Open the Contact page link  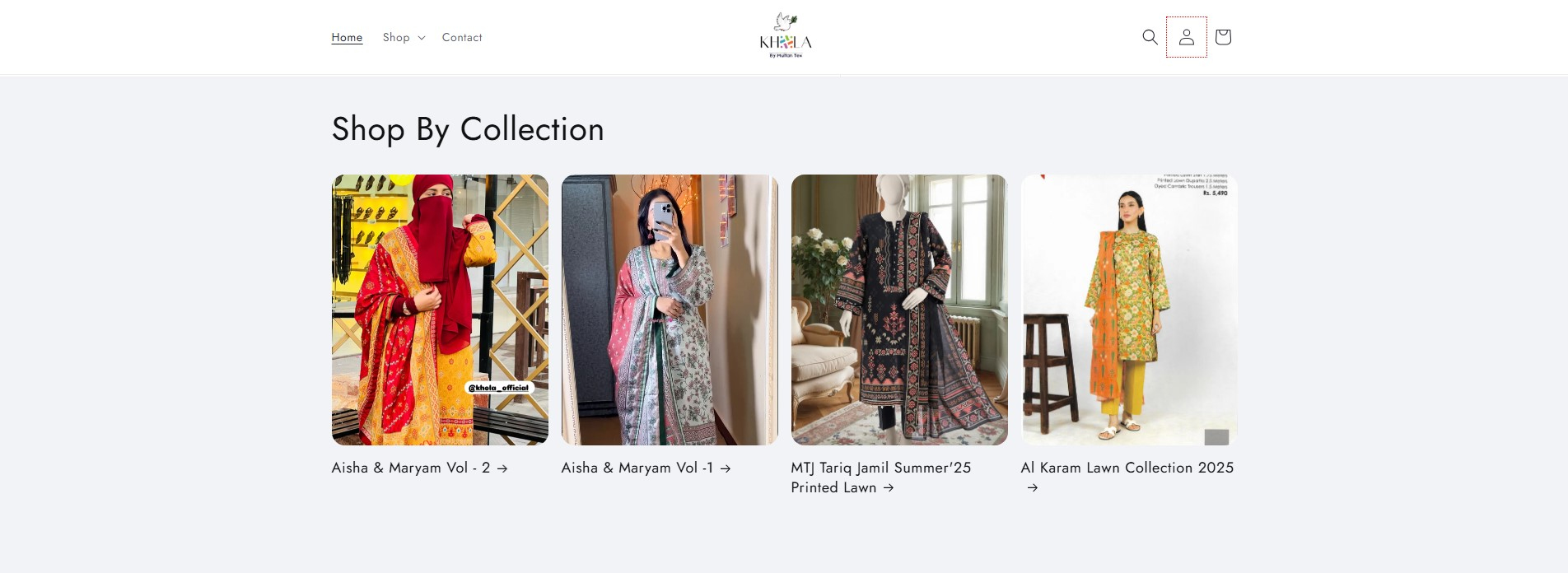click(x=462, y=37)
